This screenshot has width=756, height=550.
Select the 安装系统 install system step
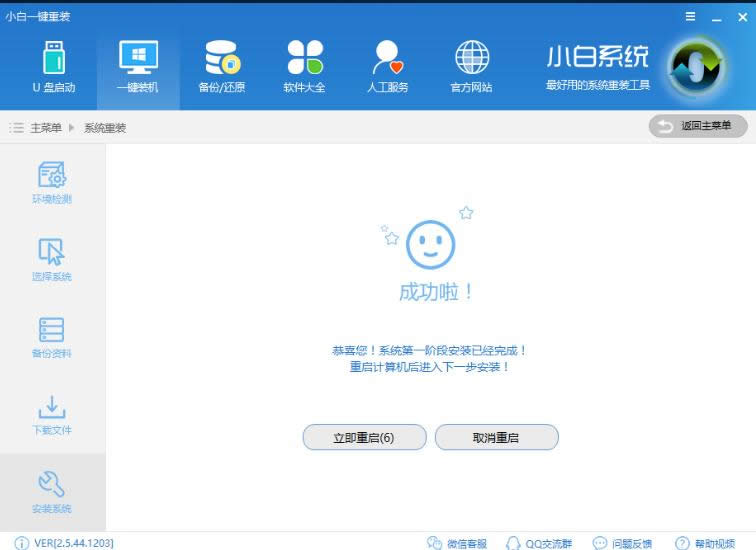coord(52,492)
